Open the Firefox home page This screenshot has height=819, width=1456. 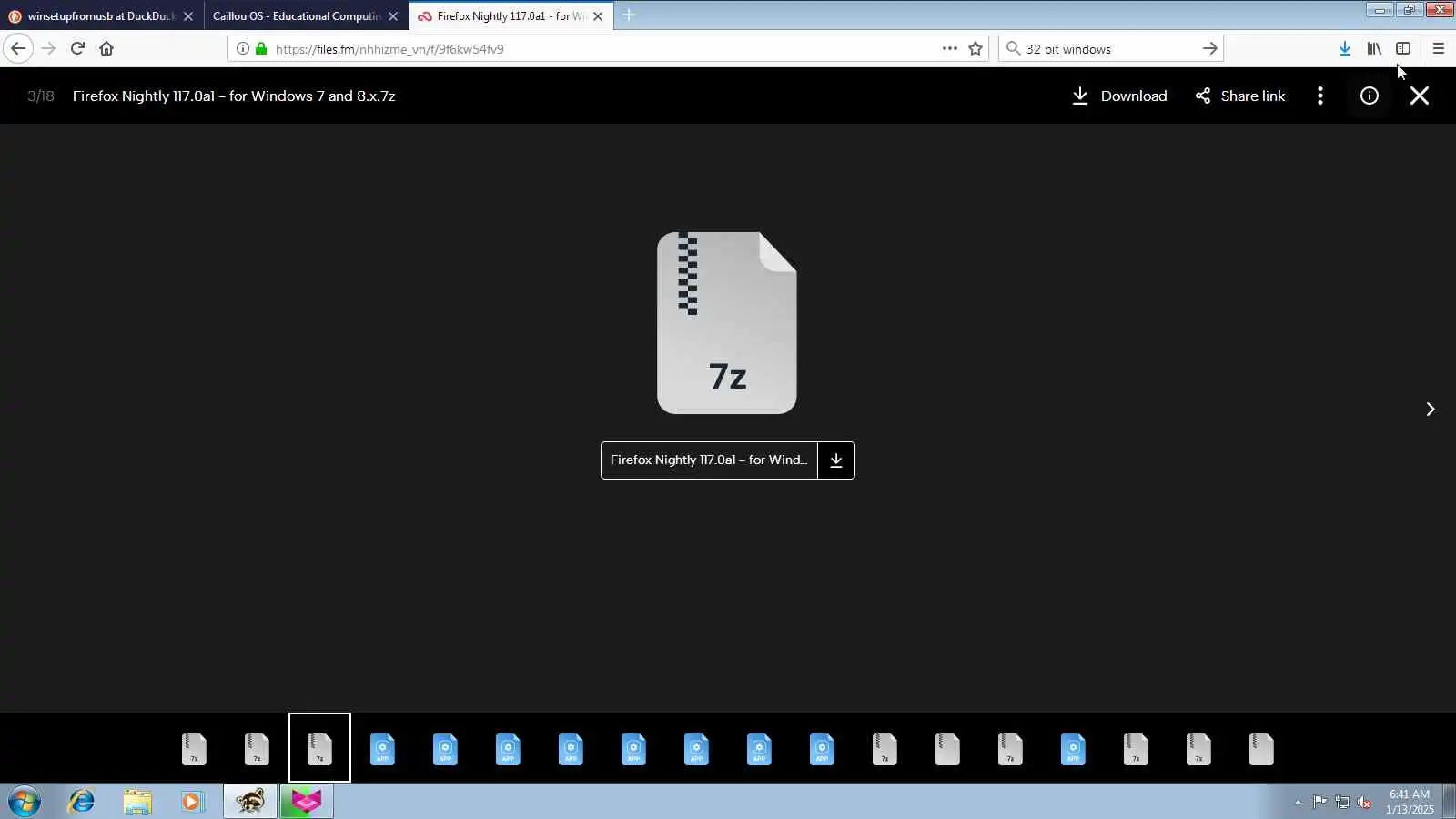tap(106, 48)
